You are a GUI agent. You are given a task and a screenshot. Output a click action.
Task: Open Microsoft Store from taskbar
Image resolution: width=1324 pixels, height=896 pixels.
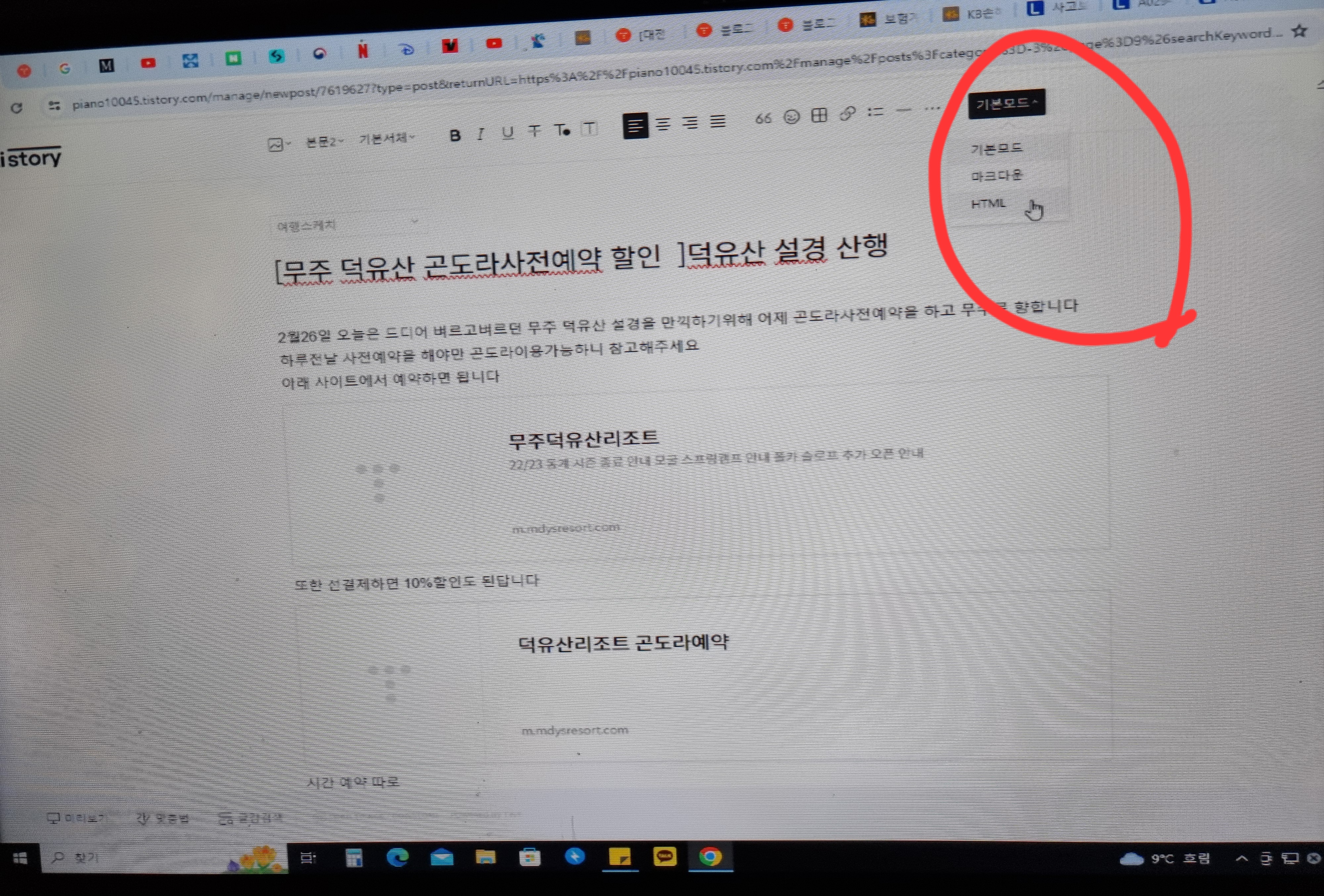(x=529, y=857)
